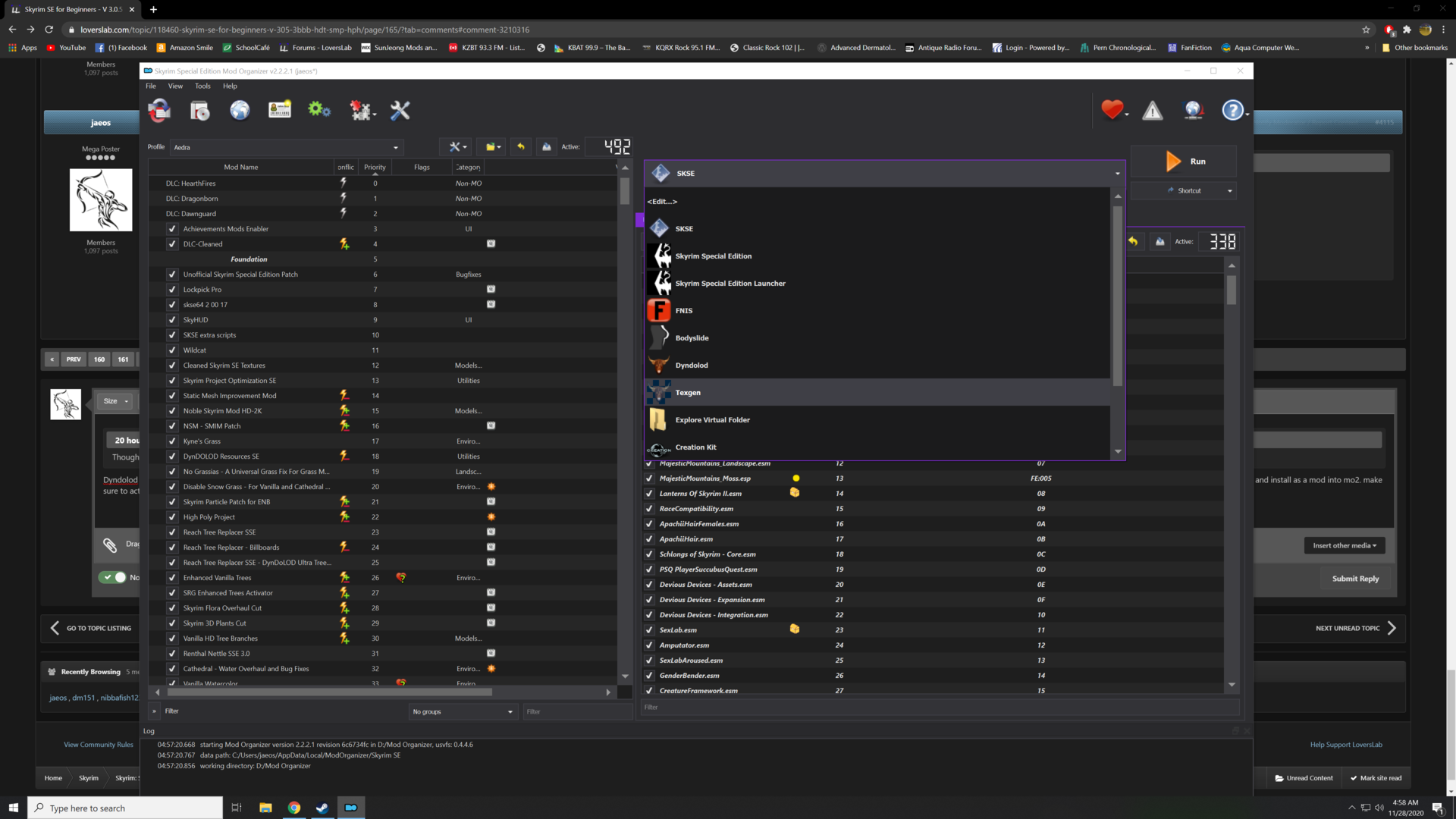Open the Tools menu
1456x819 pixels.
pyautogui.click(x=202, y=86)
